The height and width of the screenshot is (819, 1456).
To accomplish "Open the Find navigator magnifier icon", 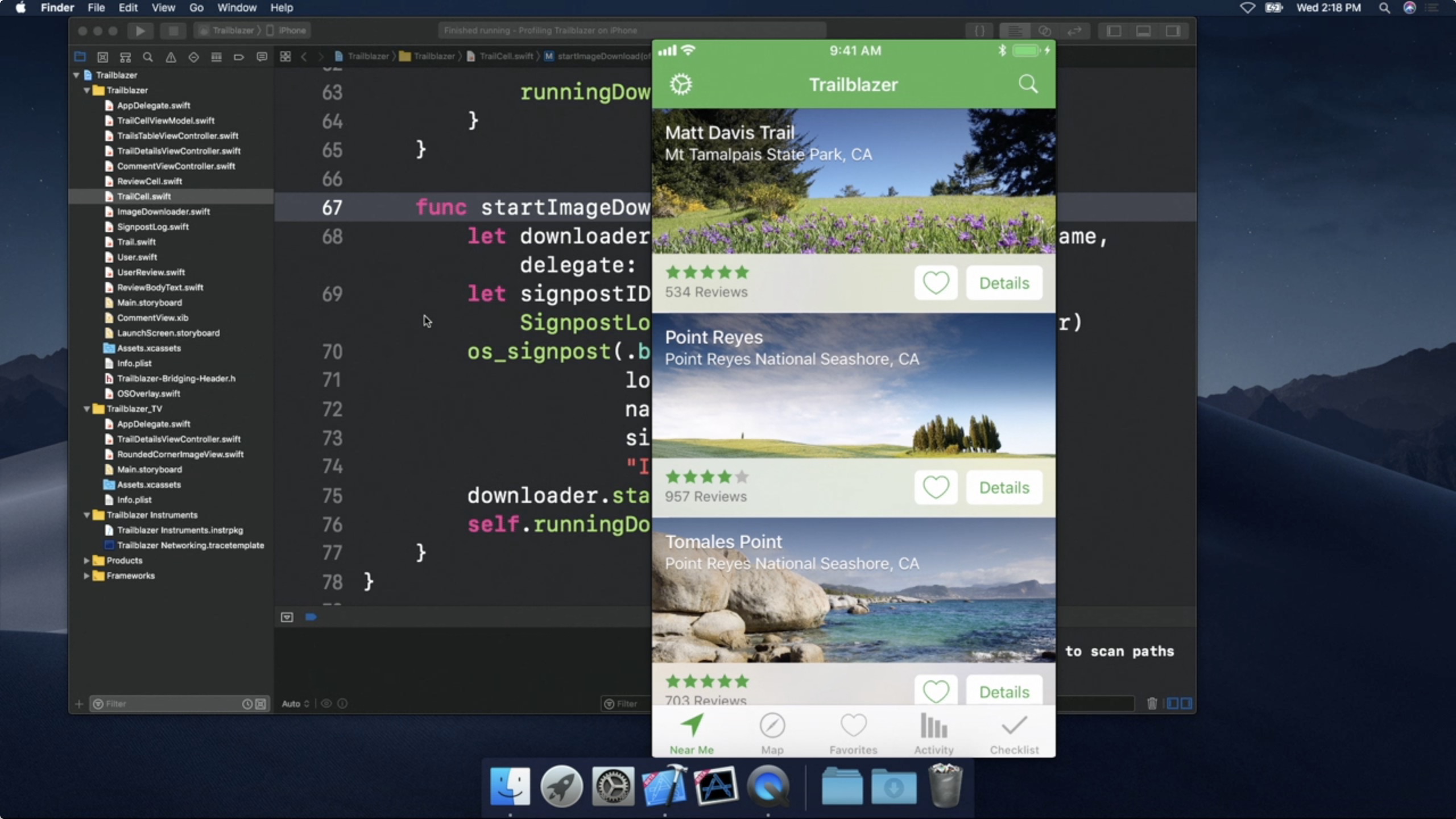I will coord(148,57).
